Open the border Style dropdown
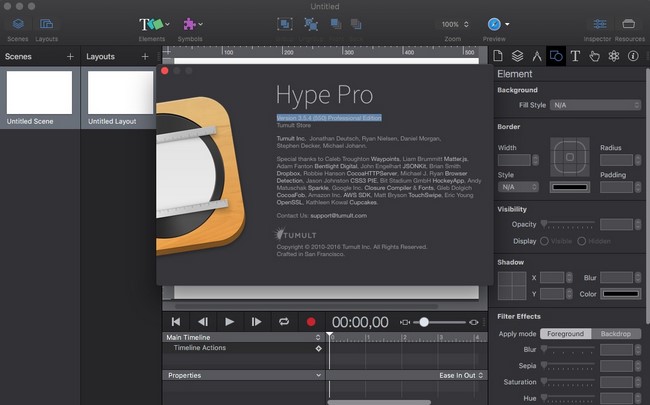 (518, 187)
